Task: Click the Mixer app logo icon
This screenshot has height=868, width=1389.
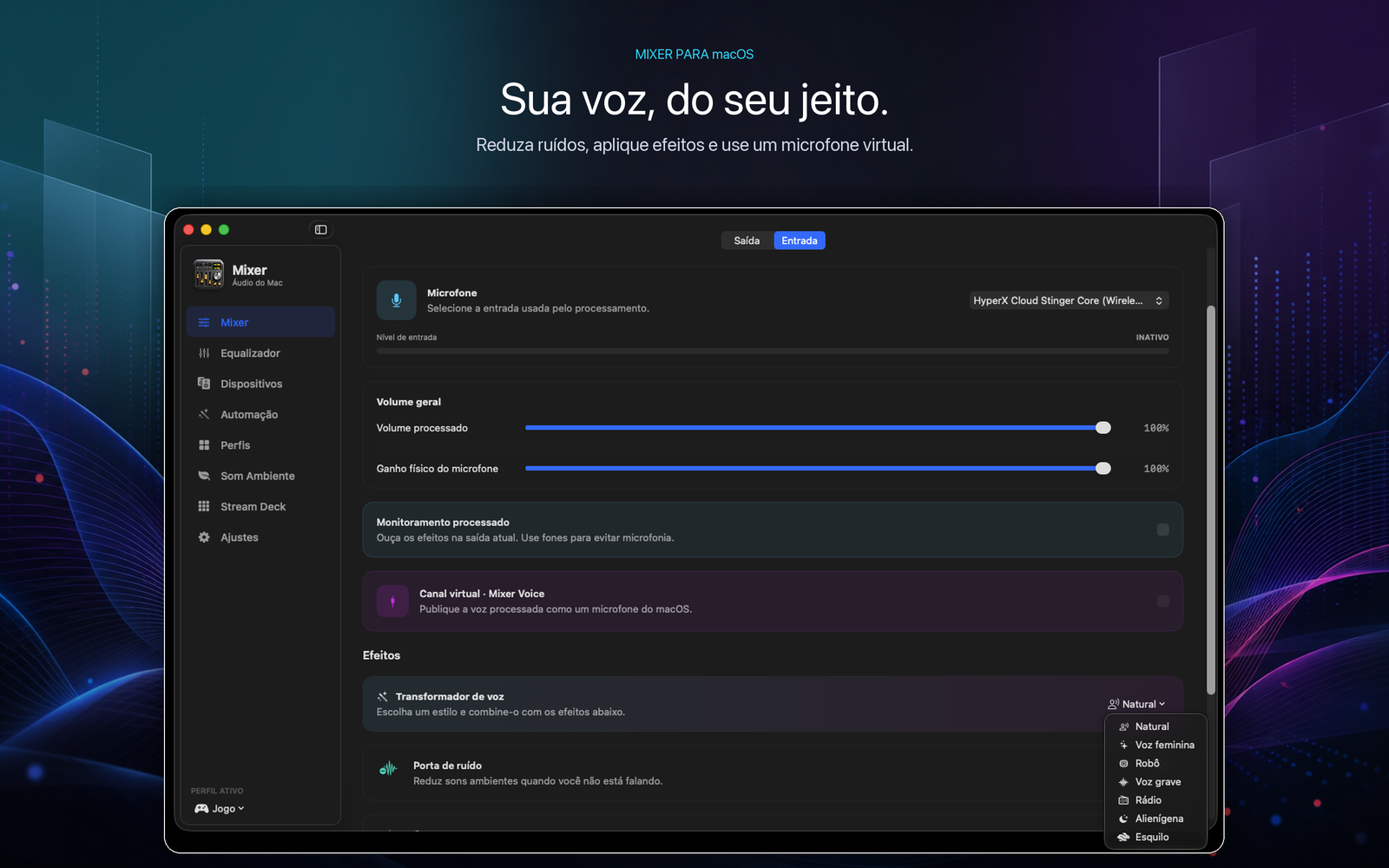Action: pos(208,274)
